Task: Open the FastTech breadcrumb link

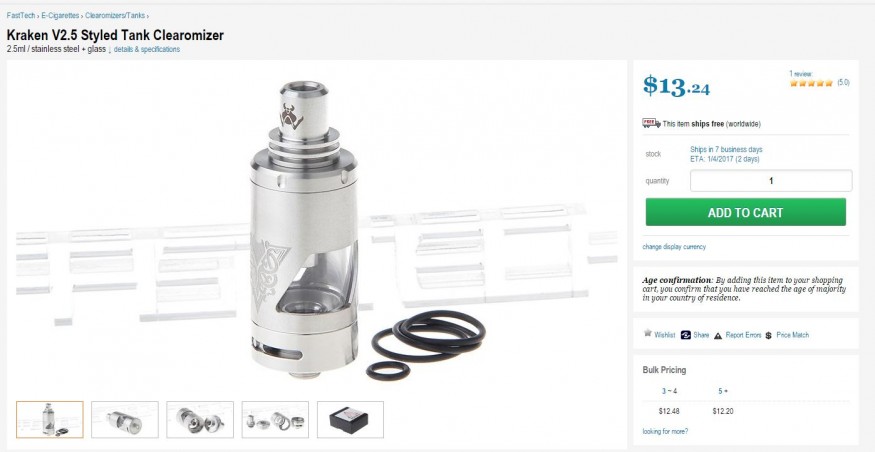Action: [x=20, y=16]
